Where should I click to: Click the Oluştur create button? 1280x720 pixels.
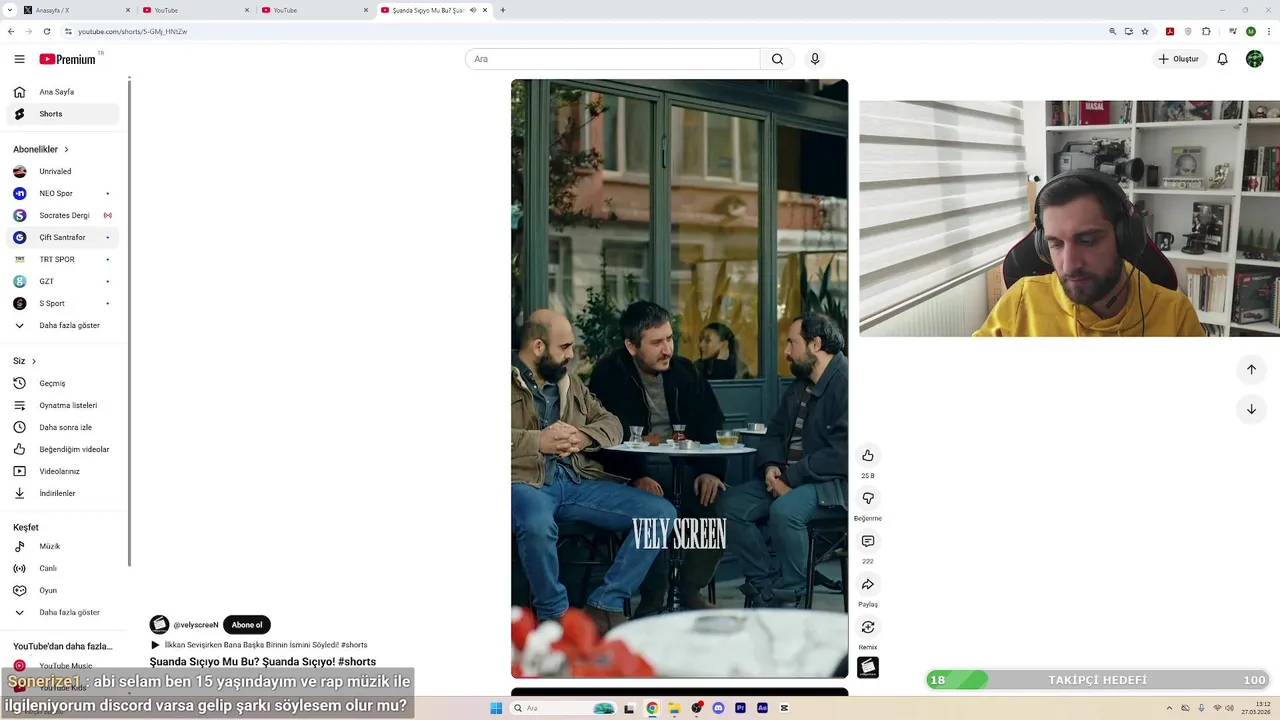pos(1178,59)
